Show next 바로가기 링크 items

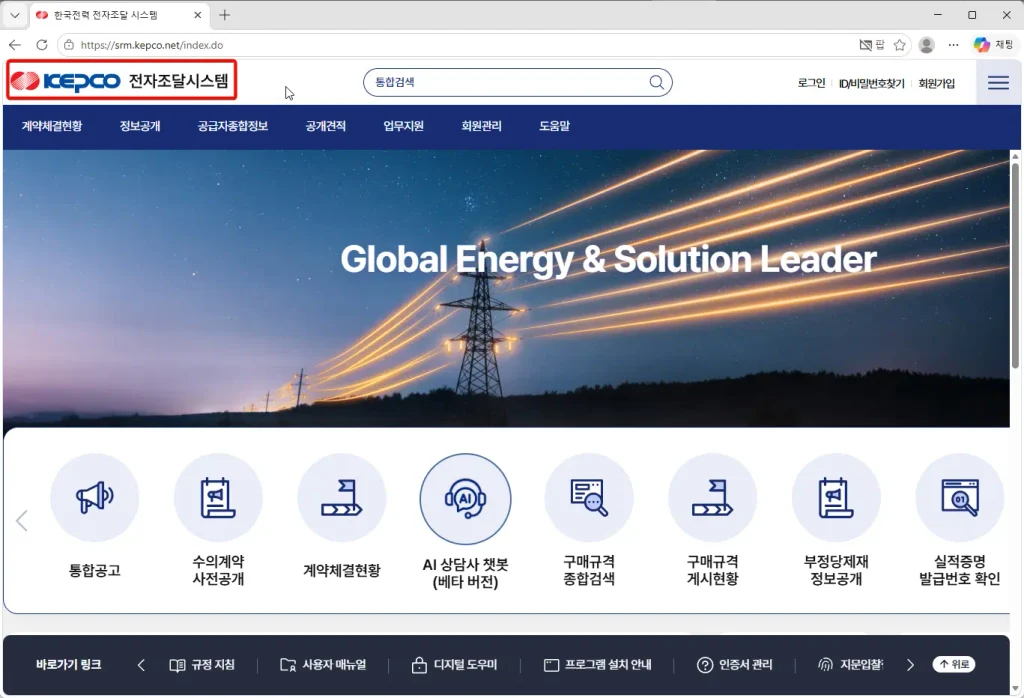pyautogui.click(x=910, y=665)
